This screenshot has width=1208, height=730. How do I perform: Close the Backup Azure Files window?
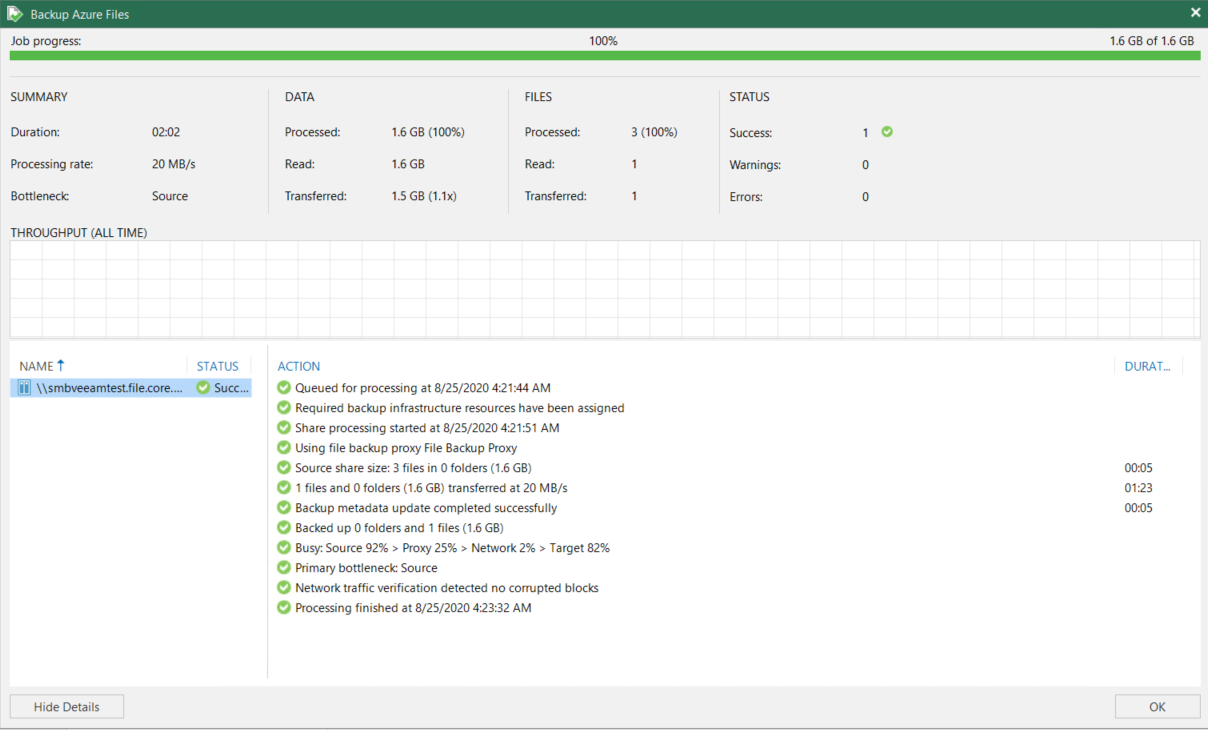(1195, 13)
